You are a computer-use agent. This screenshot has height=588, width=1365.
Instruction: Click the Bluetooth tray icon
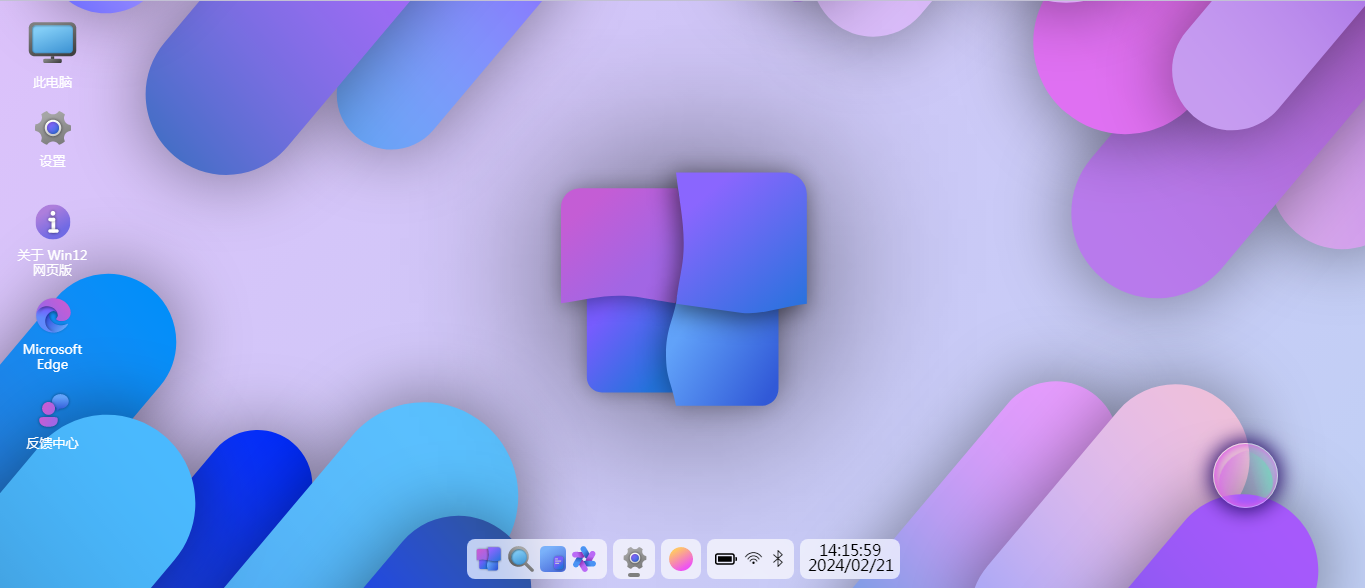pyautogui.click(x=778, y=558)
